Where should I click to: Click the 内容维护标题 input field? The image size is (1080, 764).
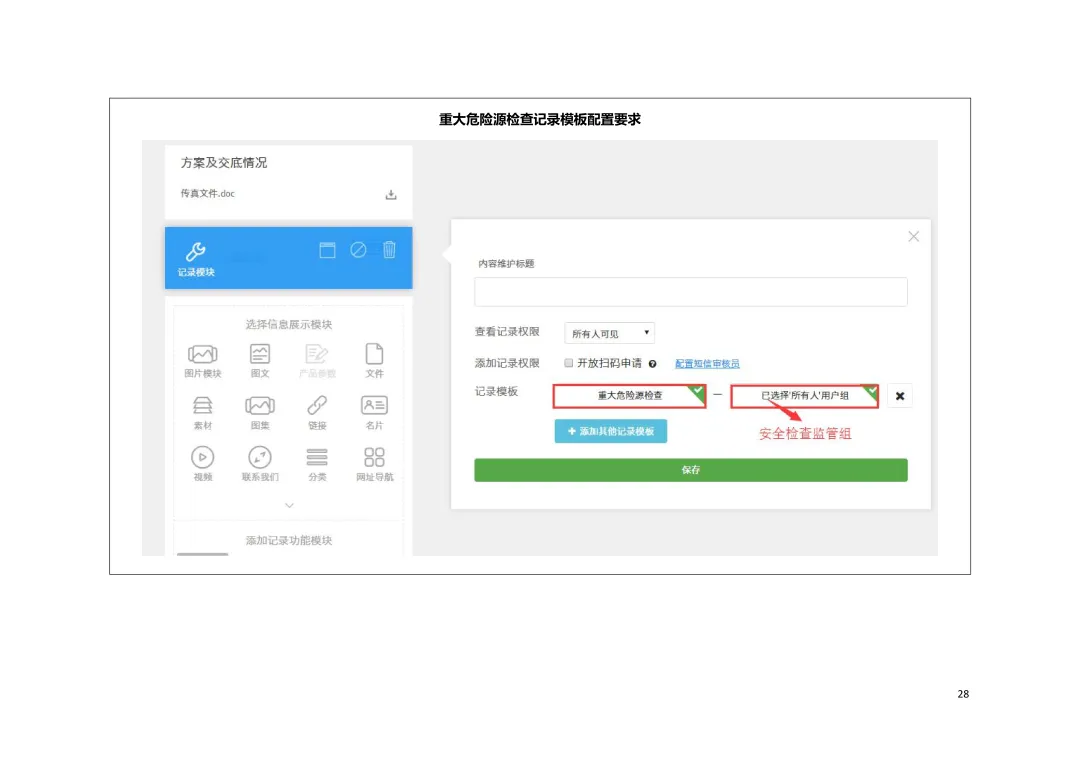click(691, 291)
